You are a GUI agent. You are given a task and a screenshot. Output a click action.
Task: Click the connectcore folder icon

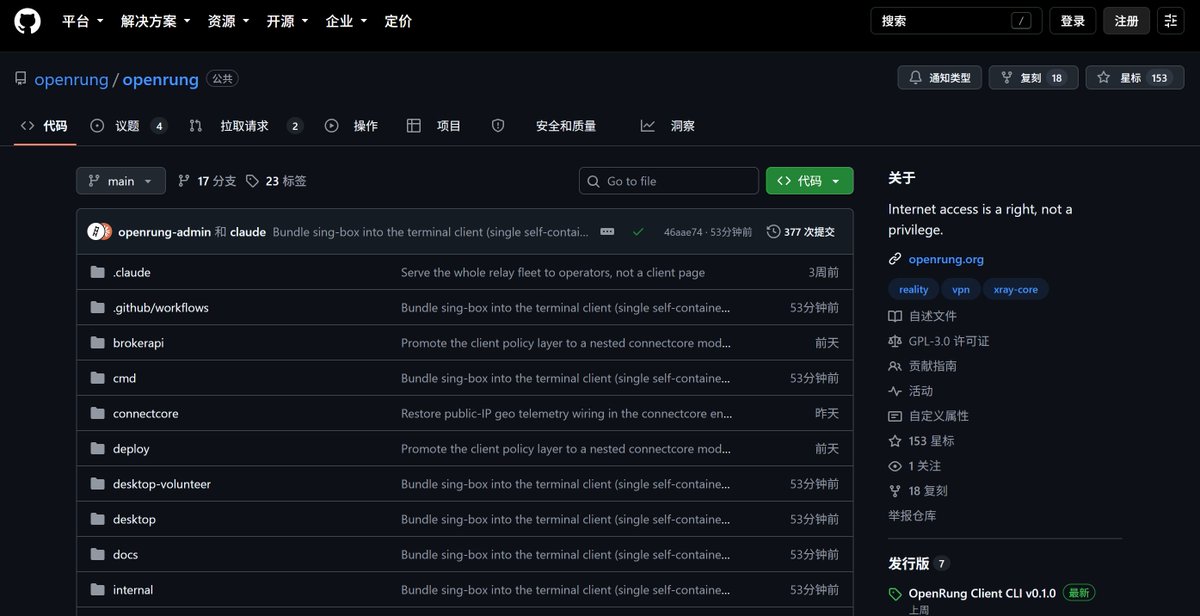click(97, 413)
